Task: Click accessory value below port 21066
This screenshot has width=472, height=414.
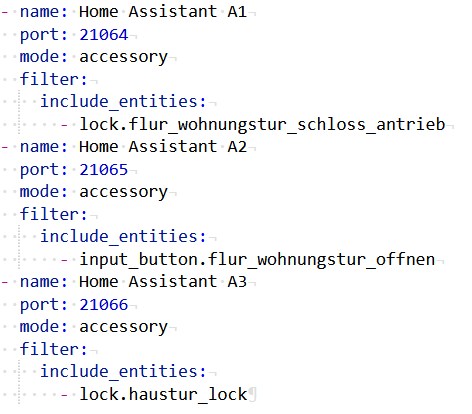Action: point(123,327)
